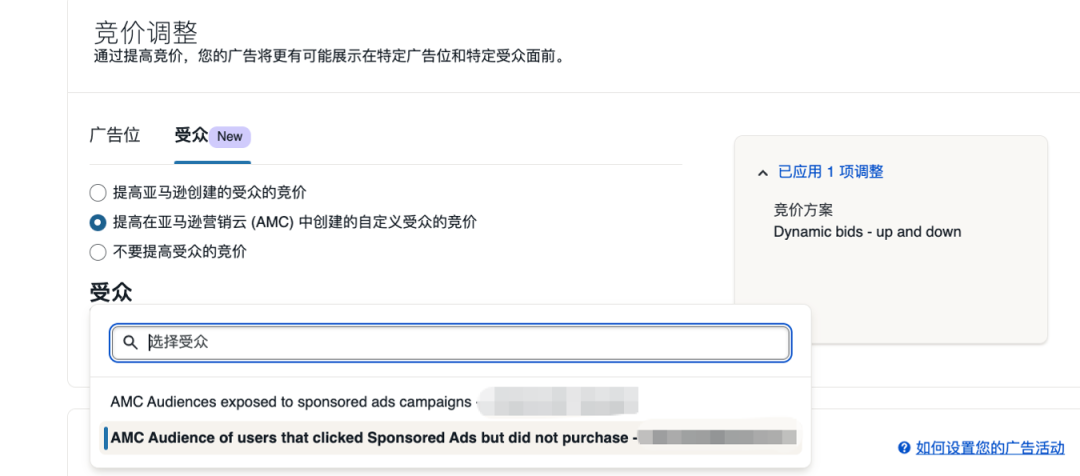Click the question mark help icon
Screen dimensions: 1080x476
tap(904, 448)
